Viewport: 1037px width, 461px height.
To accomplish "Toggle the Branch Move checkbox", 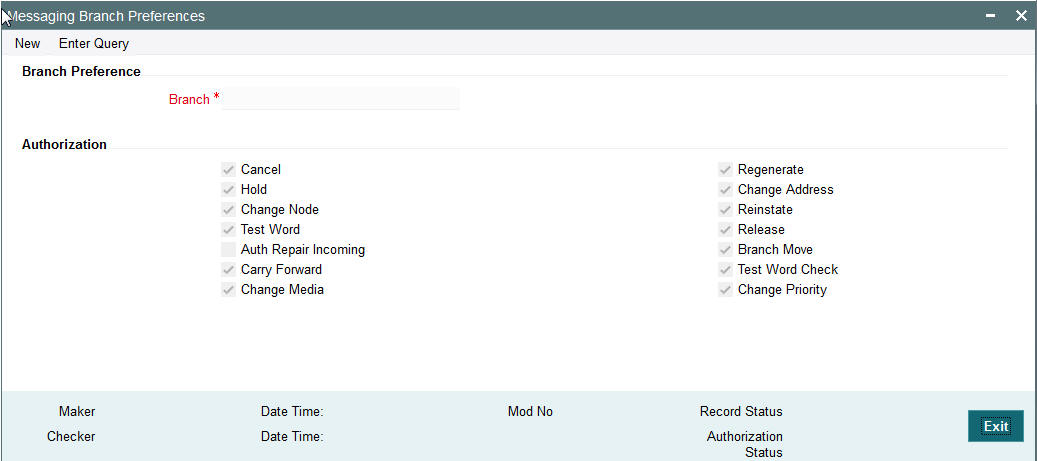I will click(x=726, y=249).
